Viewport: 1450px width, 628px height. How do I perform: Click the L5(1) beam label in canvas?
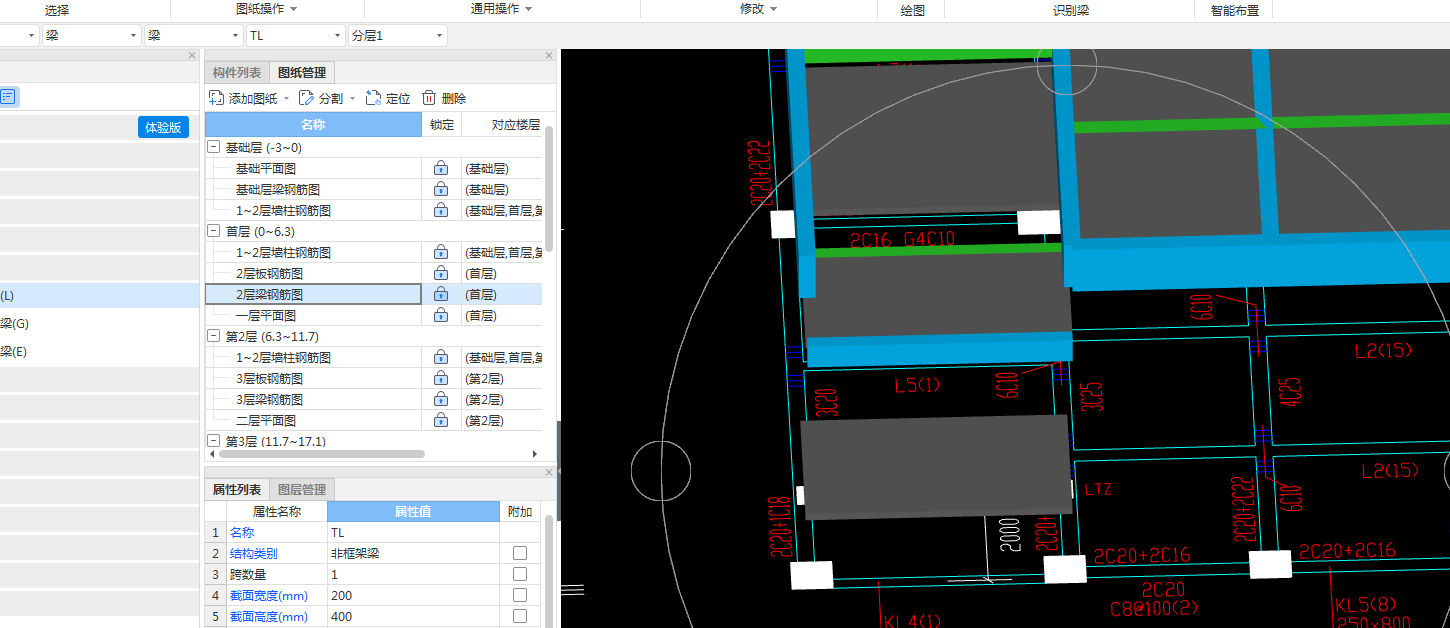coord(918,384)
